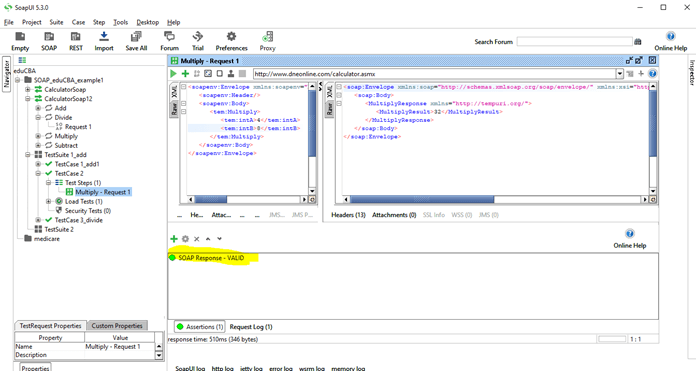Expand the Load Tests (1) node
Image resolution: width=696 pixels, height=371 pixels.
pos(48,201)
